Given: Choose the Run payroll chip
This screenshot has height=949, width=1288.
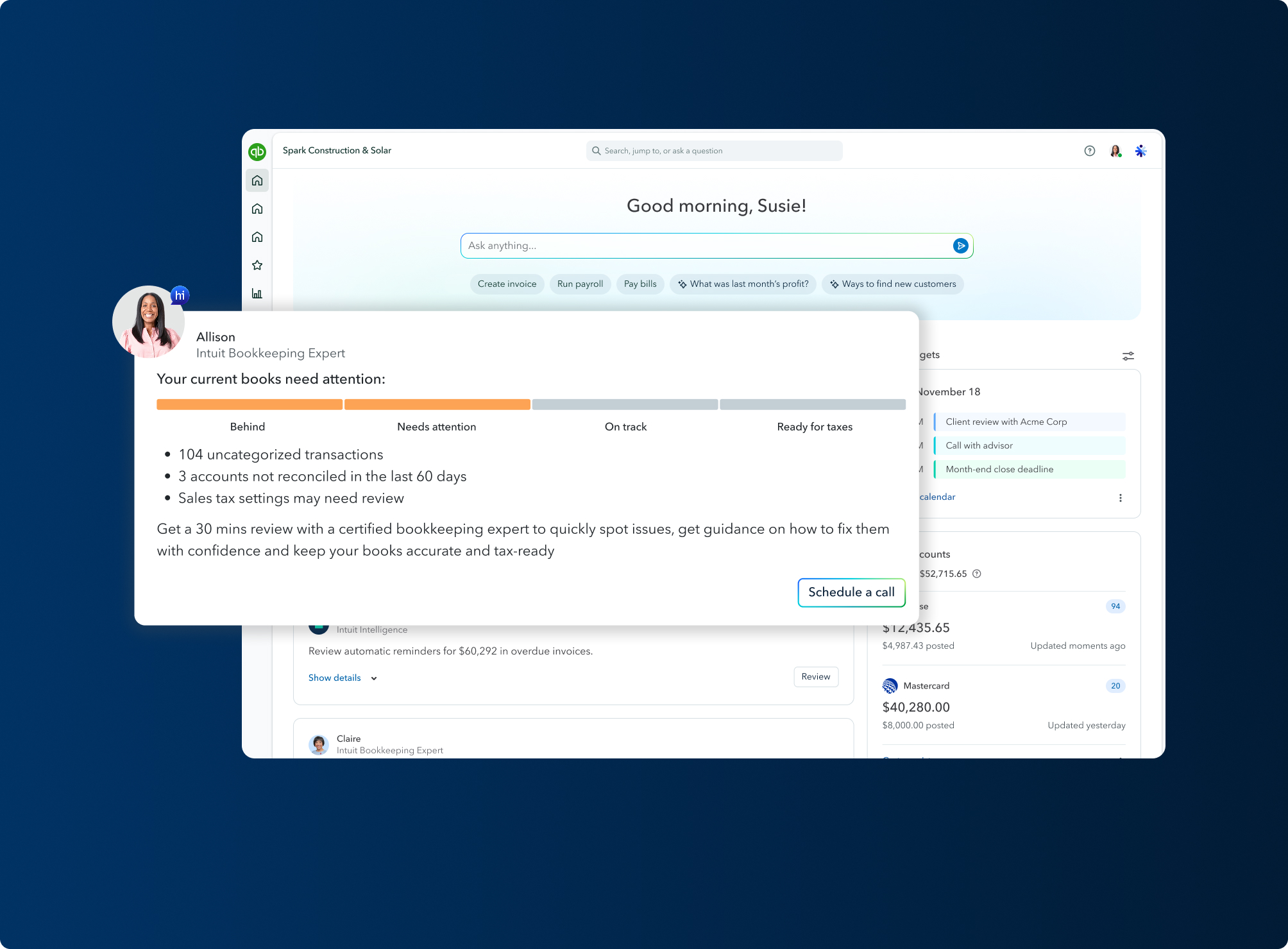Looking at the screenshot, I should tap(580, 284).
